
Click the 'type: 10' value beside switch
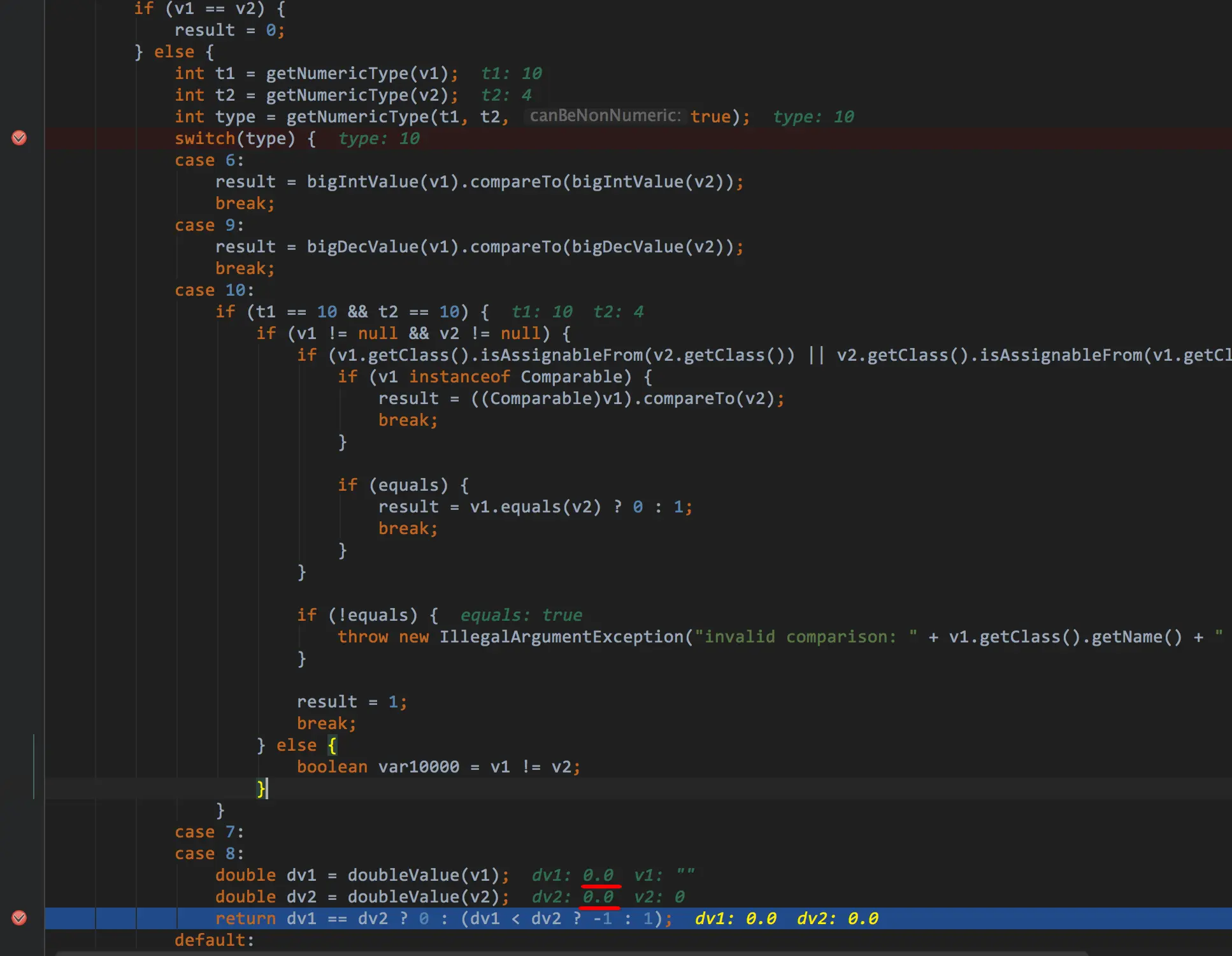tap(378, 138)
